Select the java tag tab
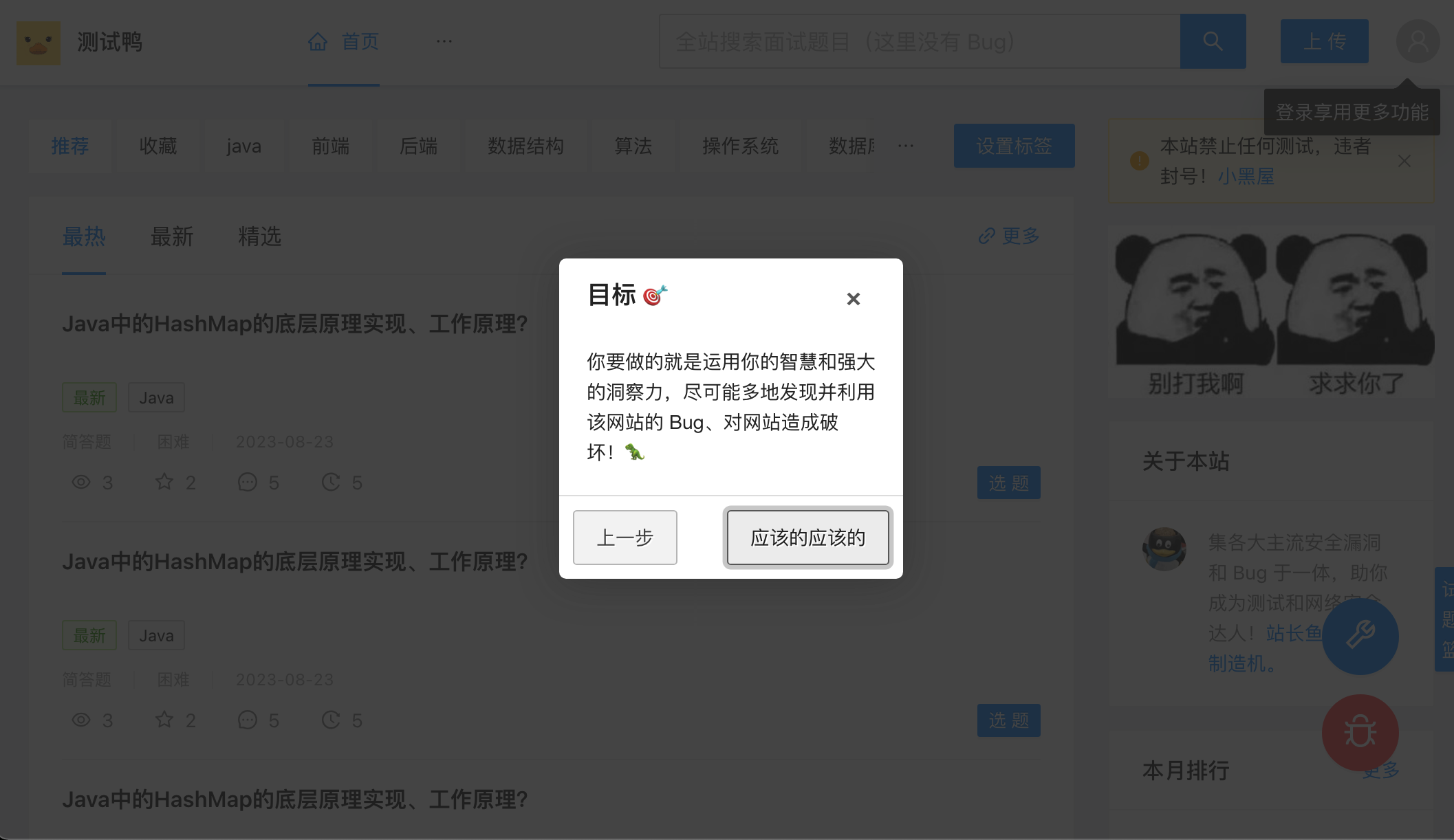The image size is (1454, 840). click(243, 146)
